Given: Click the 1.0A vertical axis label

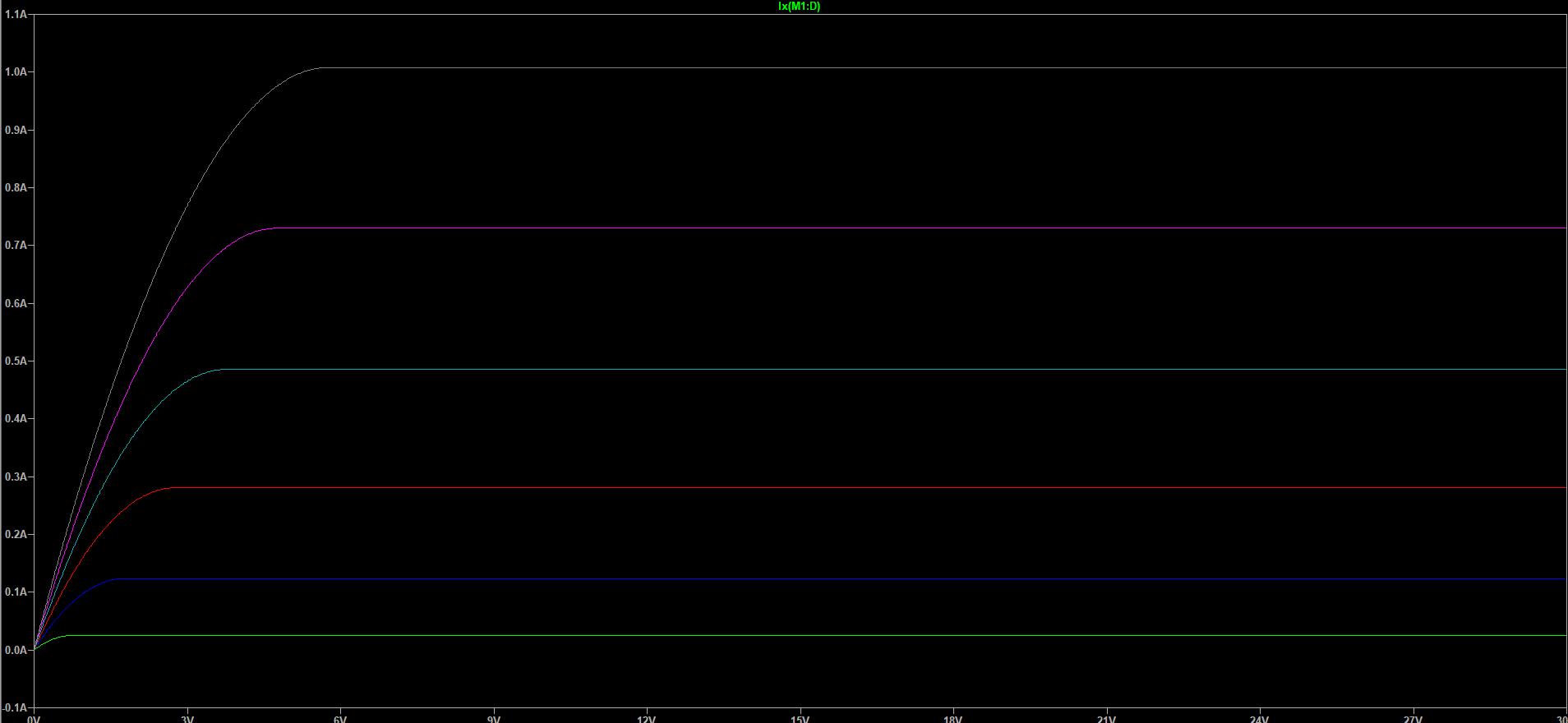Looking at the screenshot, I should click(16, 72).
